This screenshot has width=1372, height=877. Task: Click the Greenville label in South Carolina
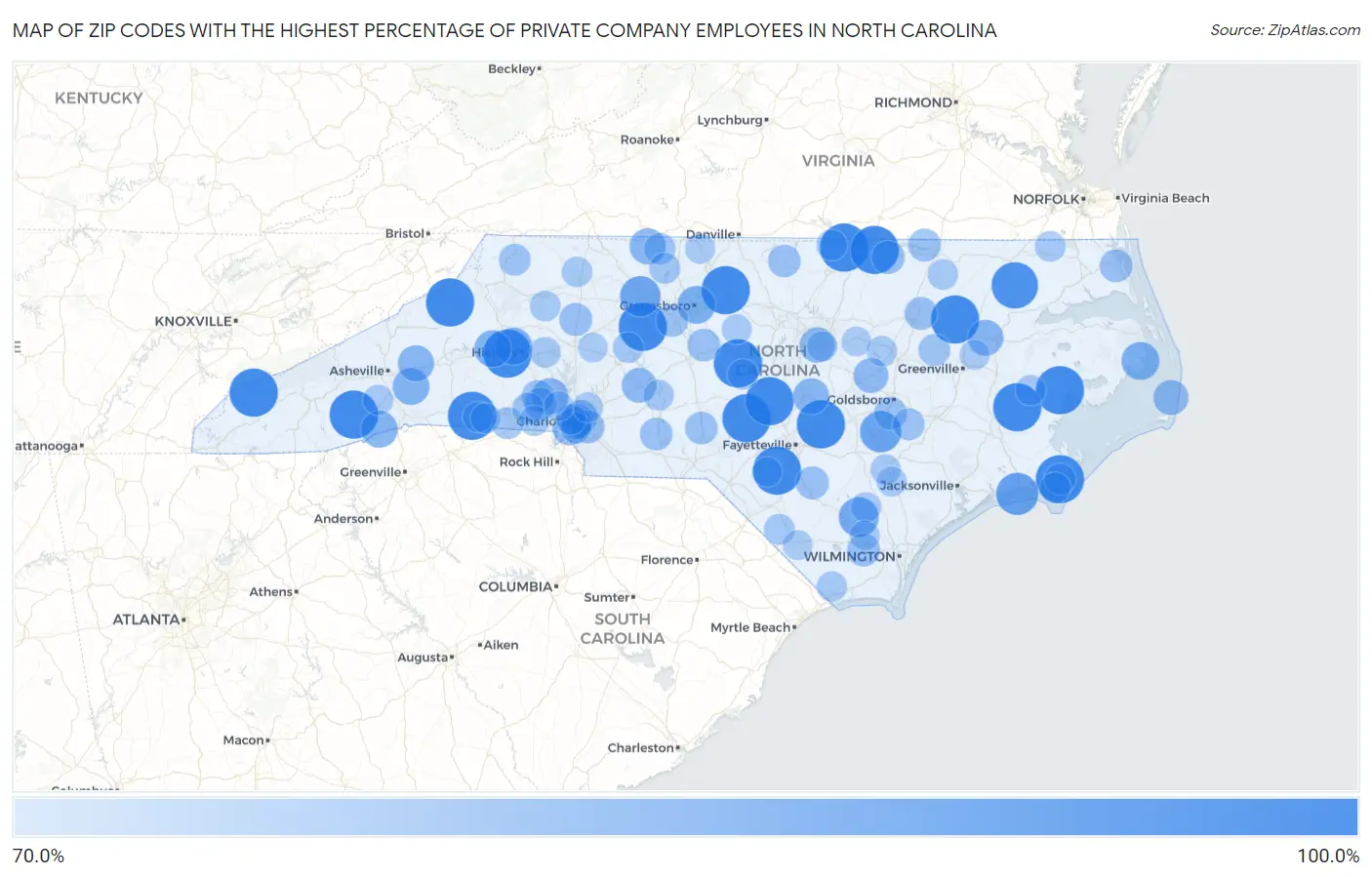[373, 472]
